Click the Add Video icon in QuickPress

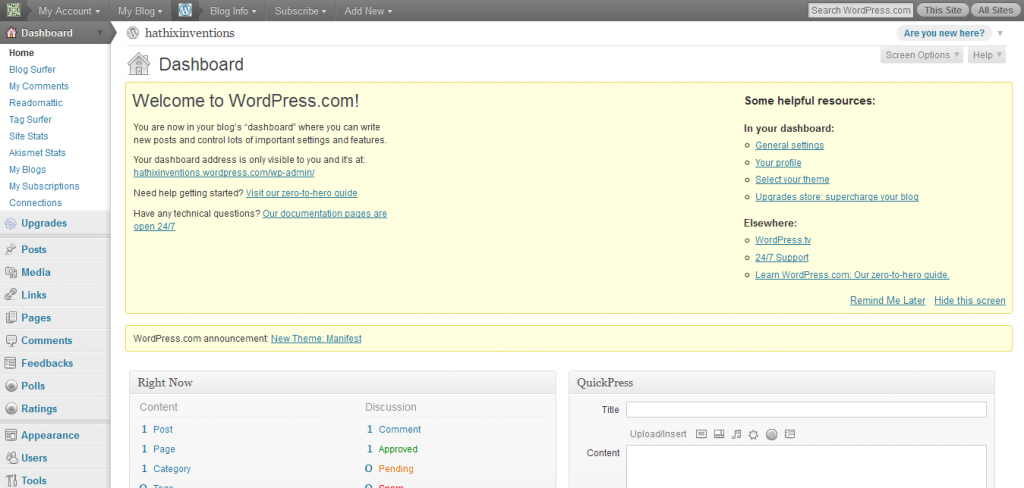click(x=719, y=434)
